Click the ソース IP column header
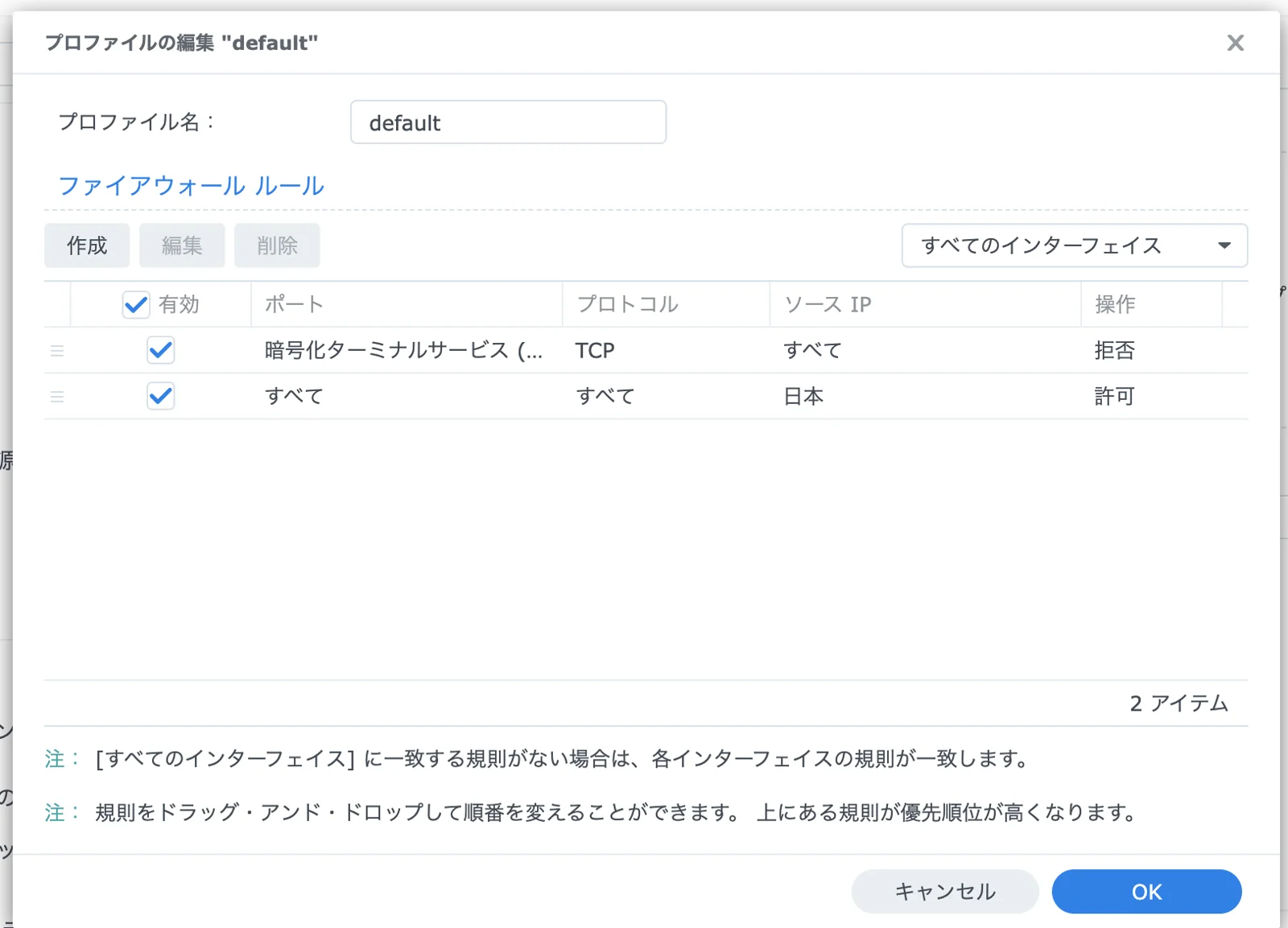1288x928 pixels. [925, 304]
